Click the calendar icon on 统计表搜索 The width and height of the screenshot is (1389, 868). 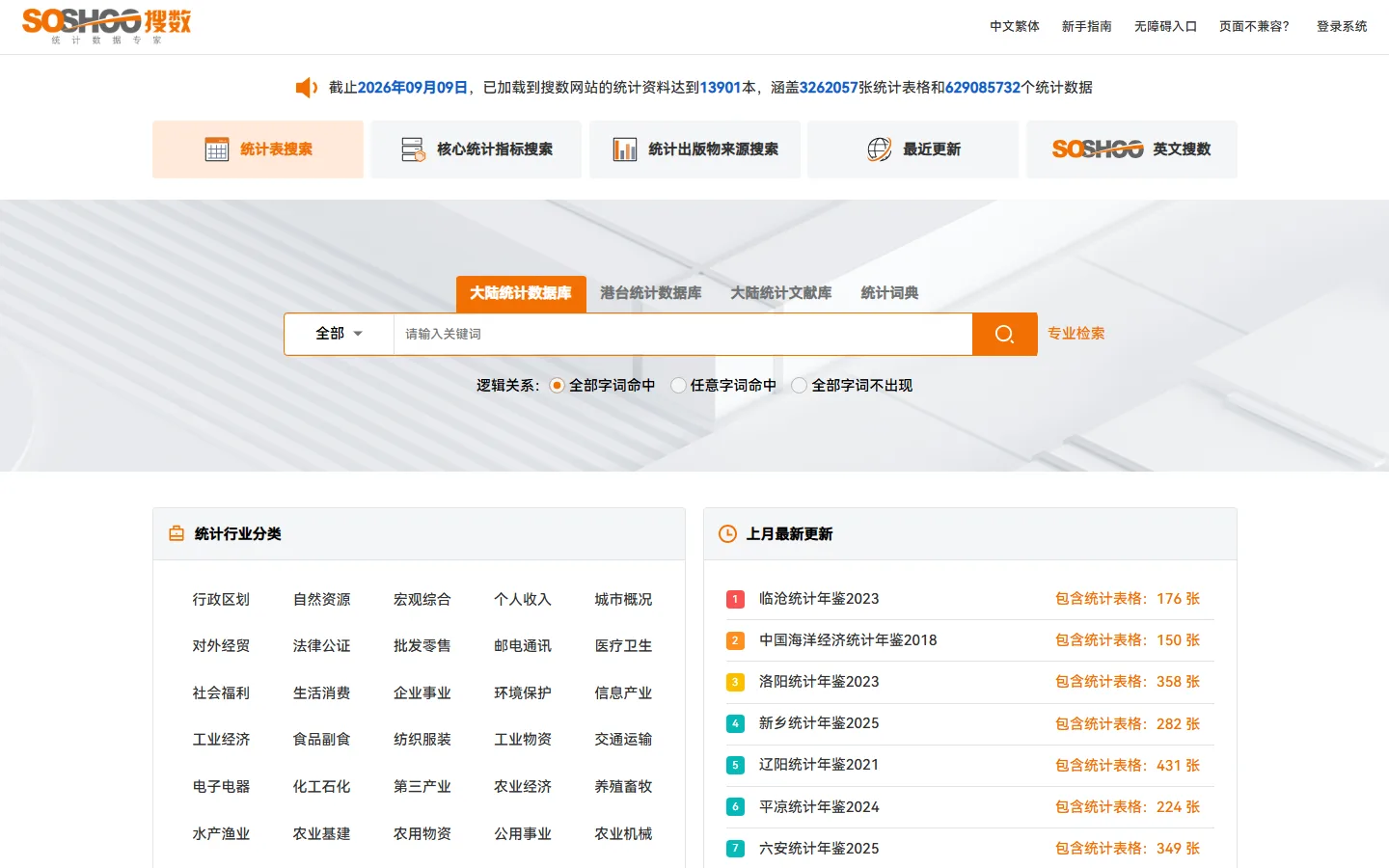tap(217, 149)
